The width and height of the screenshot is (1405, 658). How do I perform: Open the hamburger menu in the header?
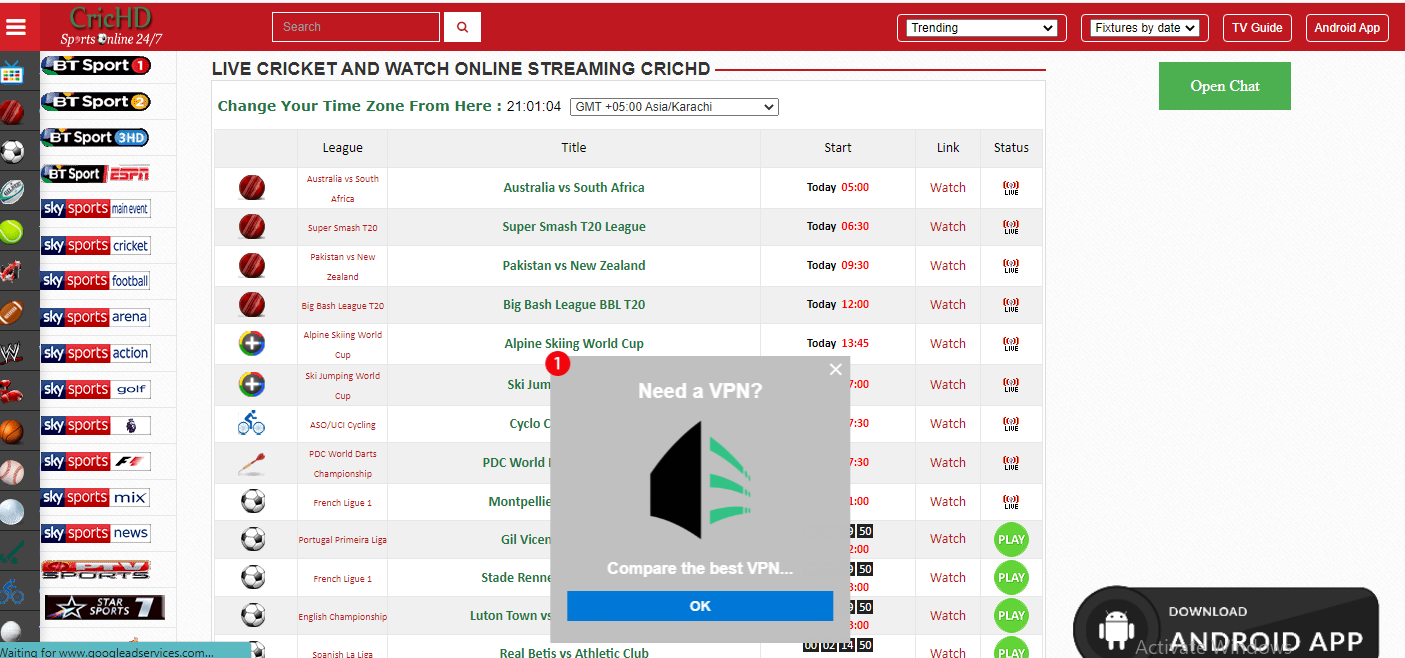pyautogui.click(x=16, y=26)
